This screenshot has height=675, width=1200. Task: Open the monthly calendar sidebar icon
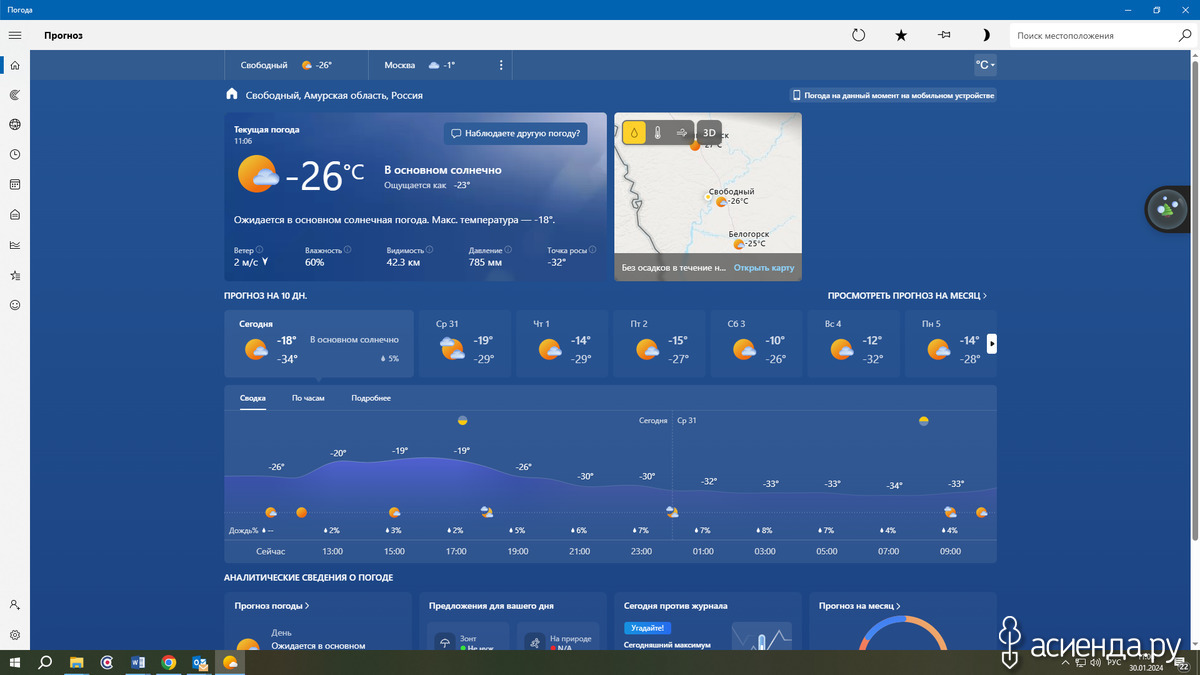[x=15, y=185]
